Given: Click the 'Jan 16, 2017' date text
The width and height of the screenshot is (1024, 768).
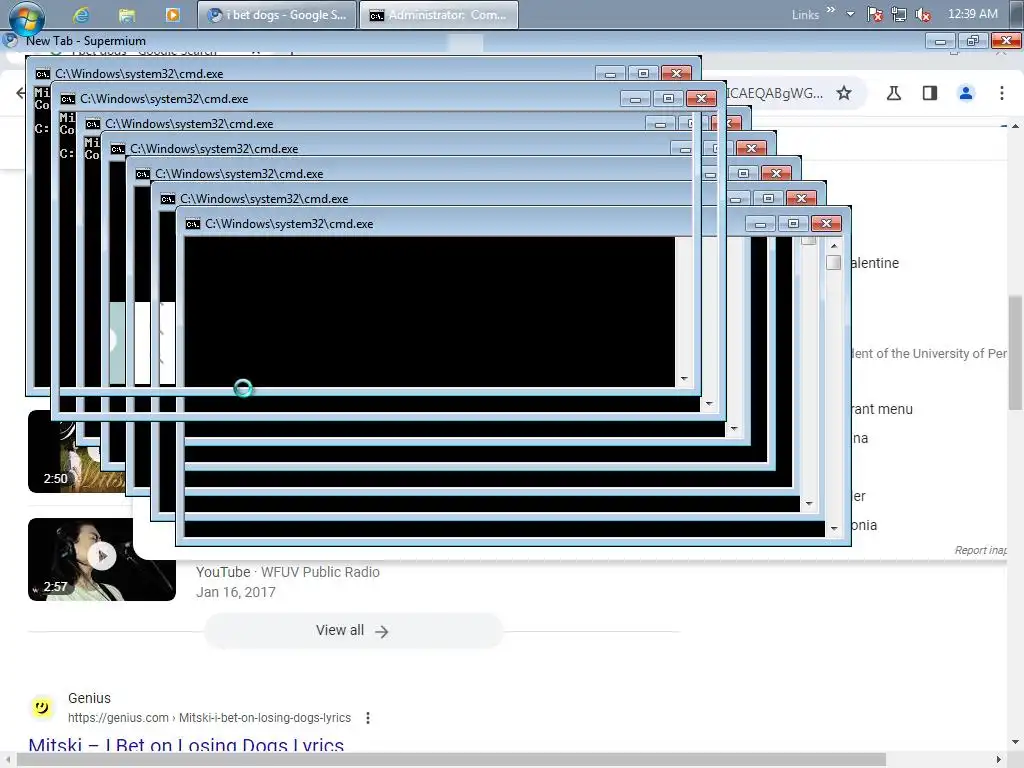Looking at the screenshot, I should tap(236, 592).
